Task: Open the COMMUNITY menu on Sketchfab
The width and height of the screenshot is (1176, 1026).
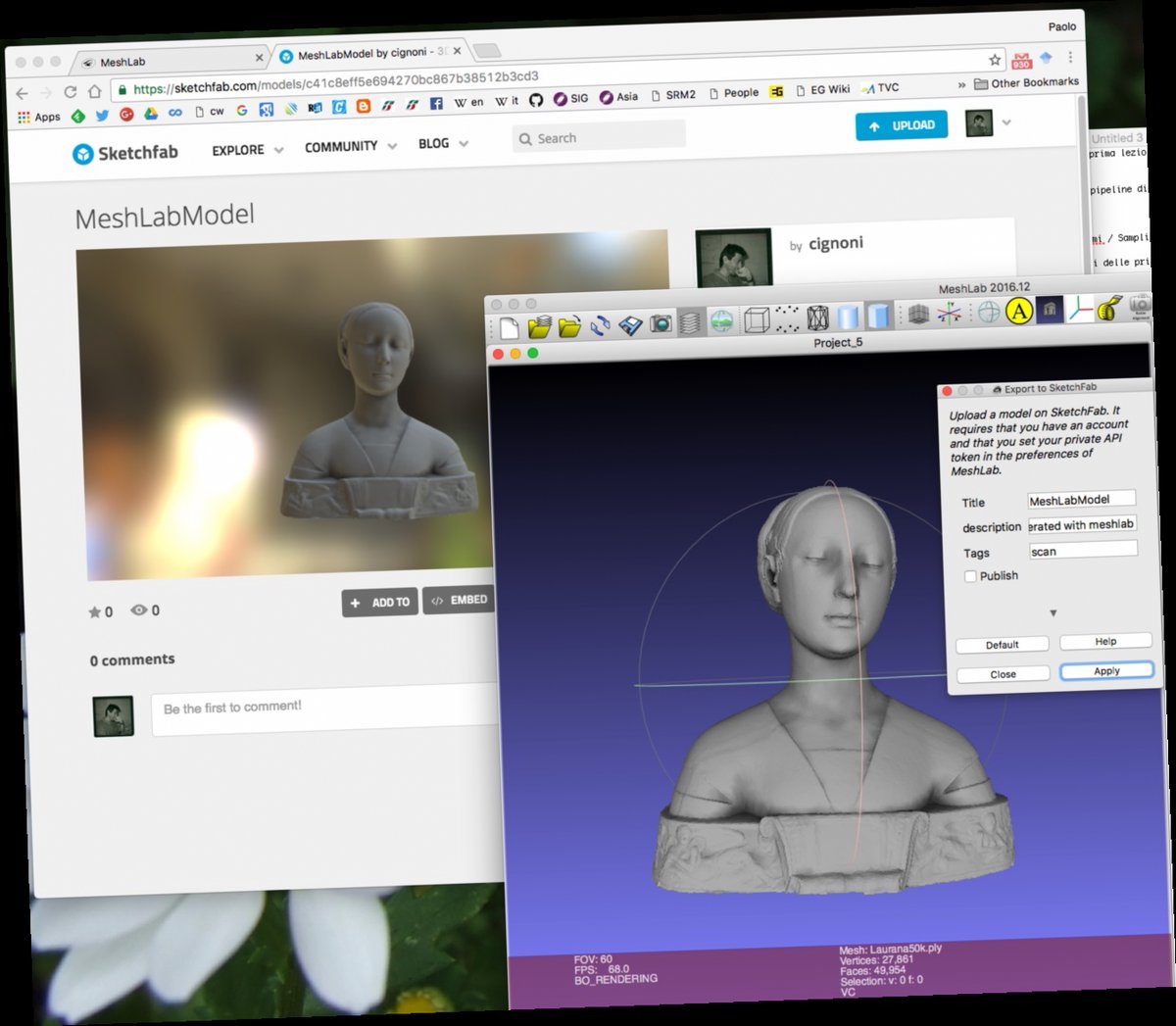Action: tap(341, 145)
